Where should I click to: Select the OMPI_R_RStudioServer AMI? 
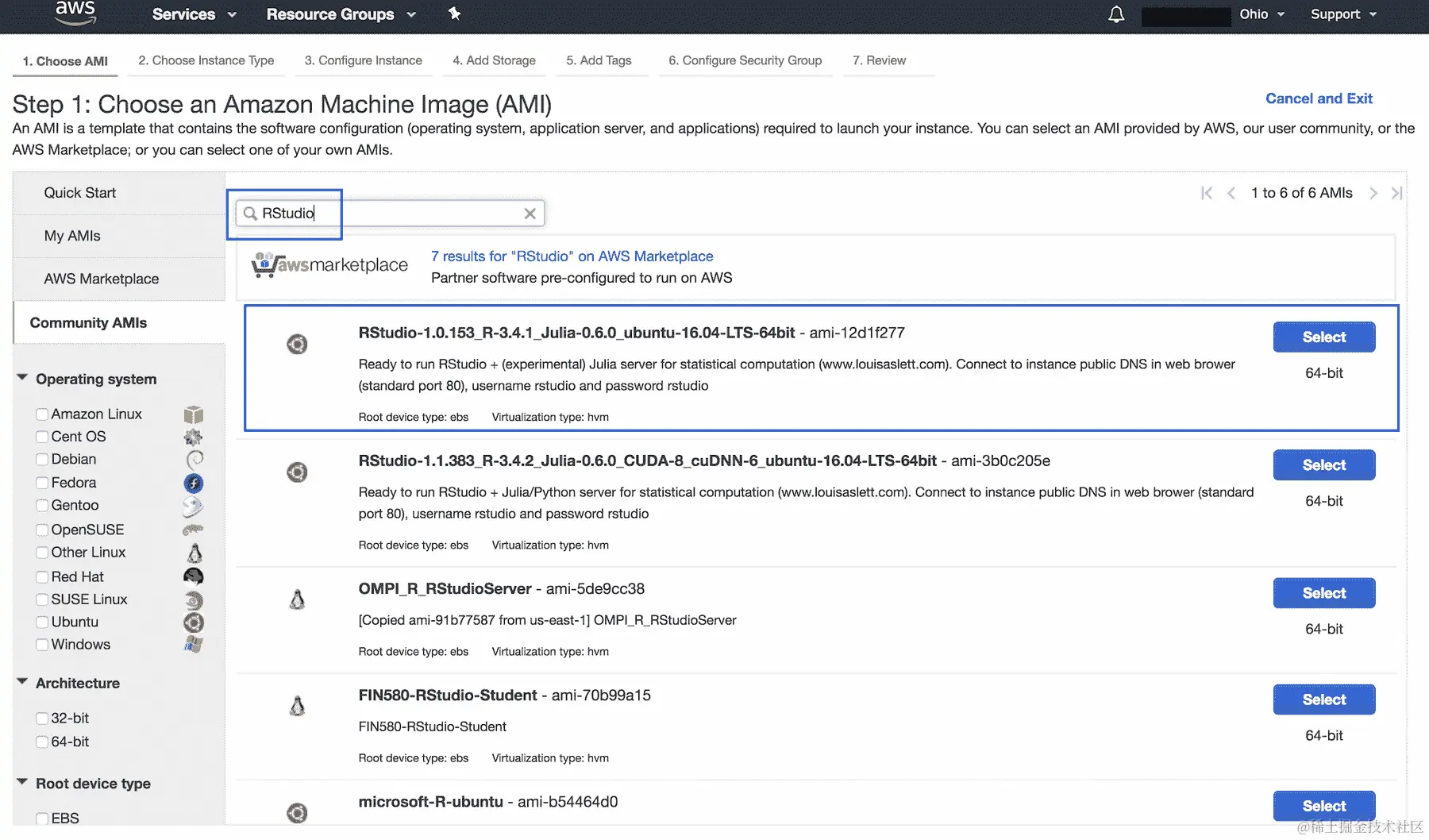click(1324, 593)
